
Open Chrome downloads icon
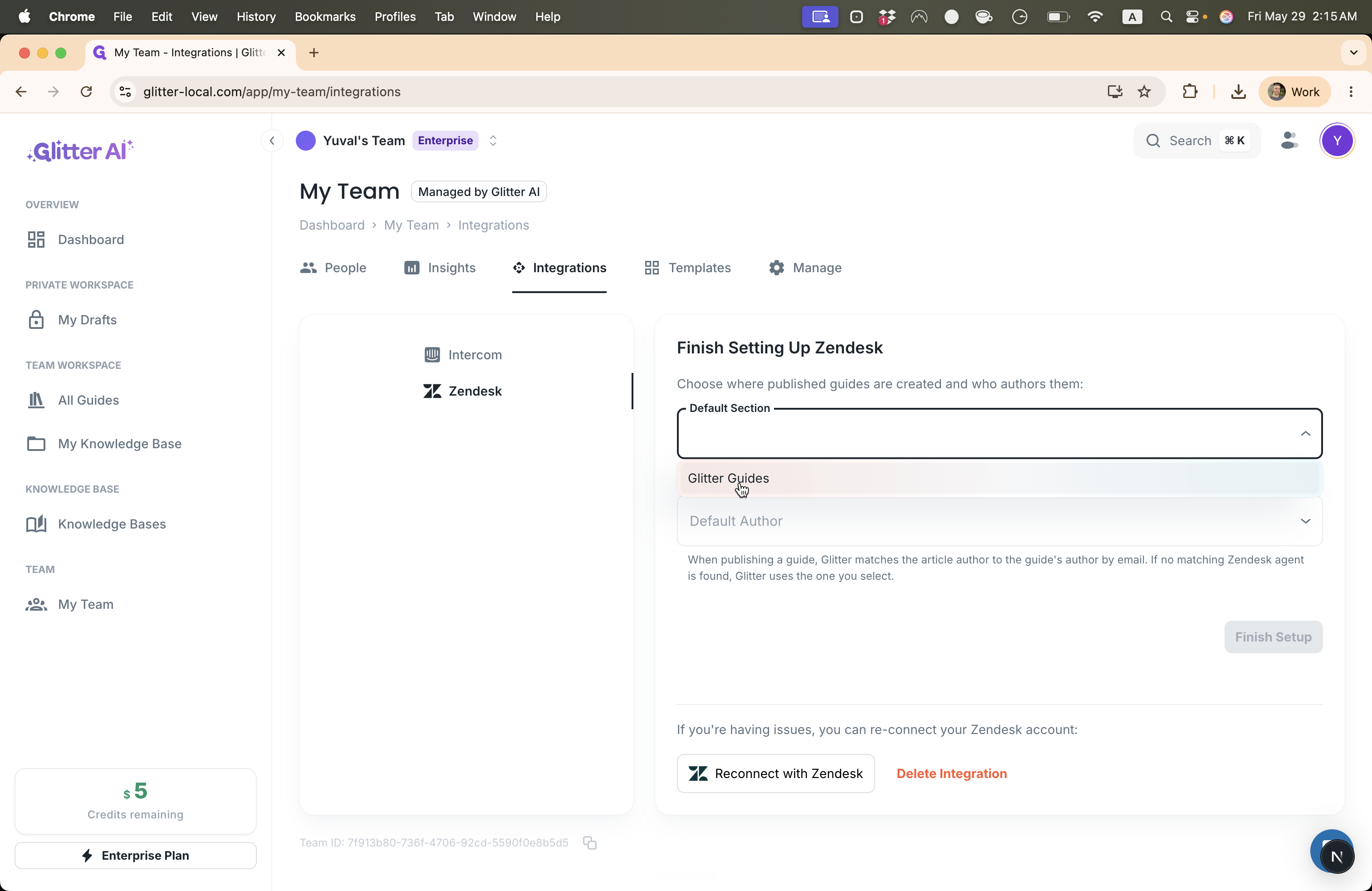point(1238,92)
